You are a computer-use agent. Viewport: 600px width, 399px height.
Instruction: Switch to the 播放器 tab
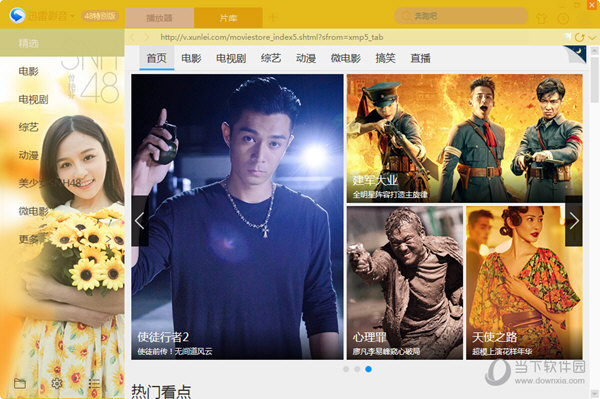click(x=159, y=18)
